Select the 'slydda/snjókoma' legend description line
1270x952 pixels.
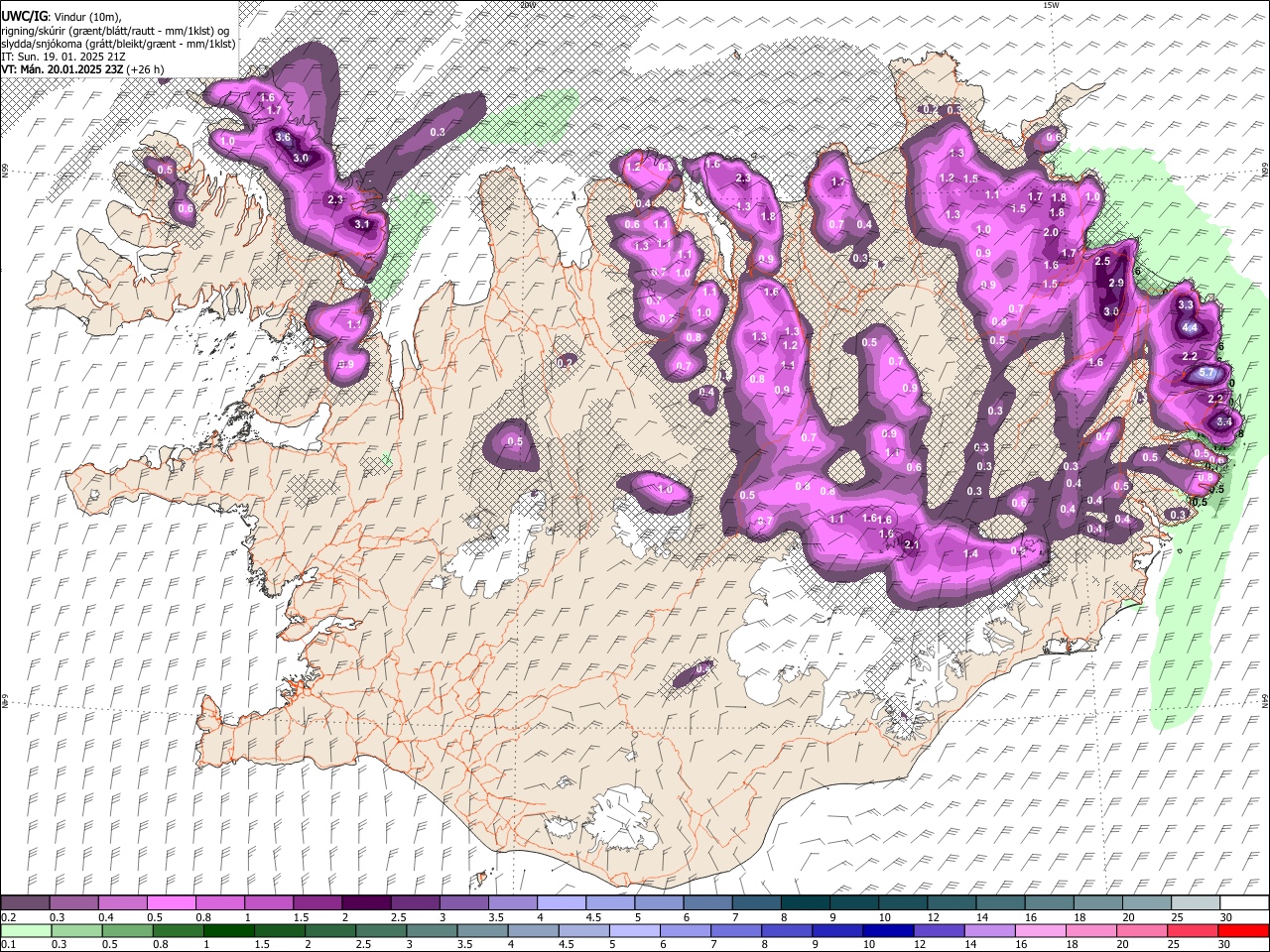tap(118, 44)
